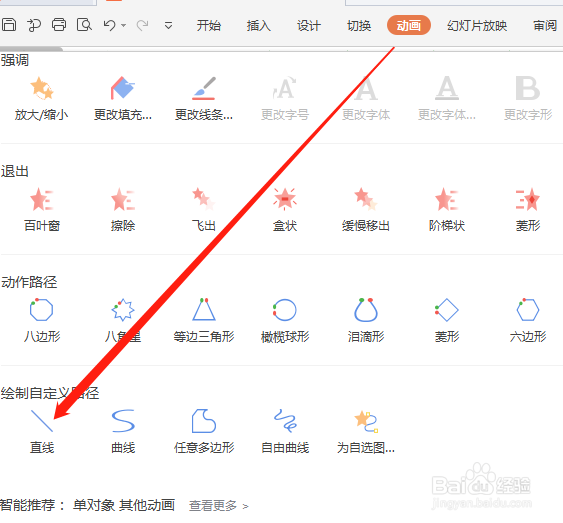This screenshot has height=523, width=563.
Task: Choose the 更改字号 emphasis effect
Action: tap(285, 98)
